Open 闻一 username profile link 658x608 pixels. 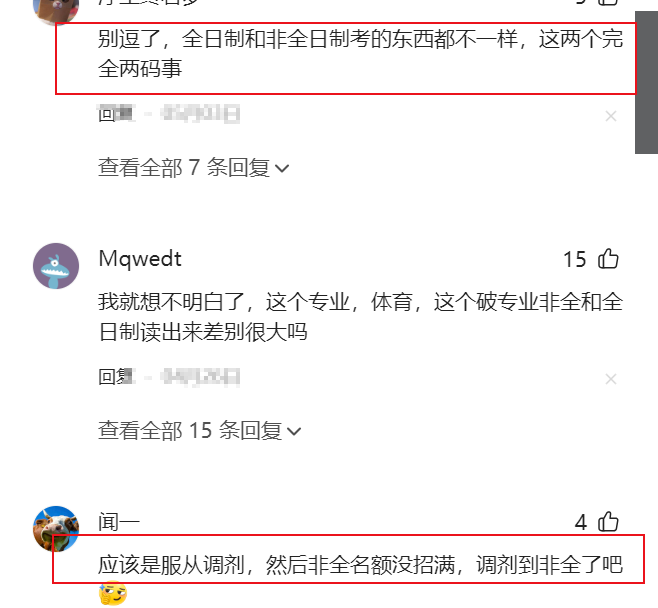[119, 522]
